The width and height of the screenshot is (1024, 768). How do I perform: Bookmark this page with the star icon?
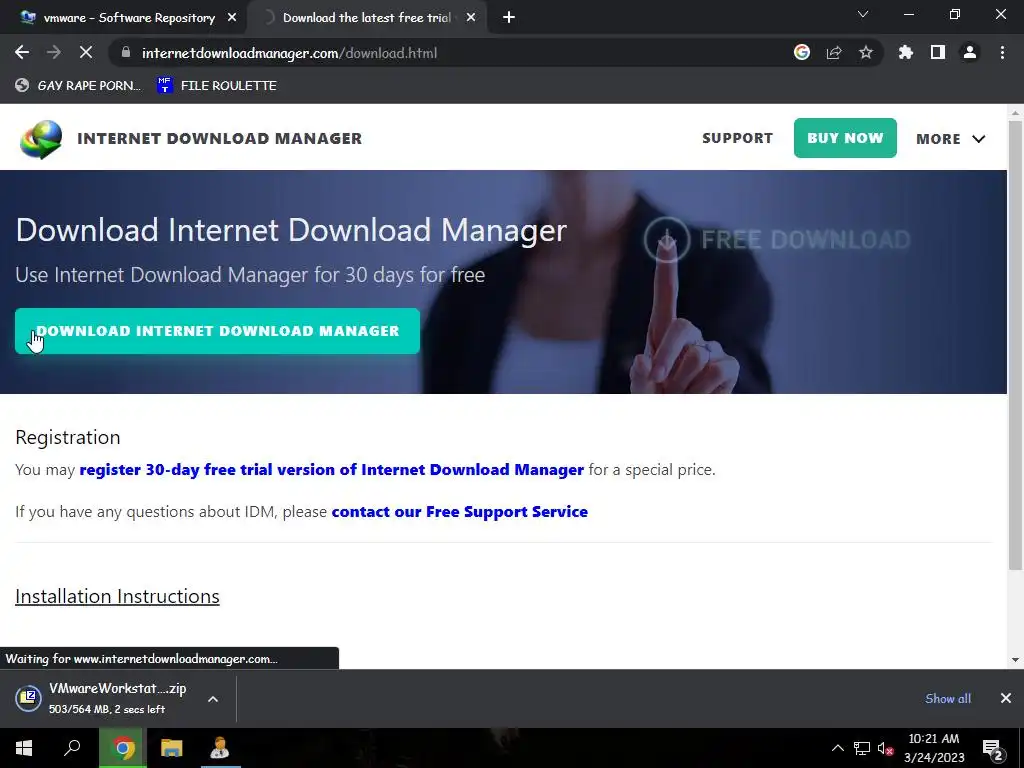[866, 53]
